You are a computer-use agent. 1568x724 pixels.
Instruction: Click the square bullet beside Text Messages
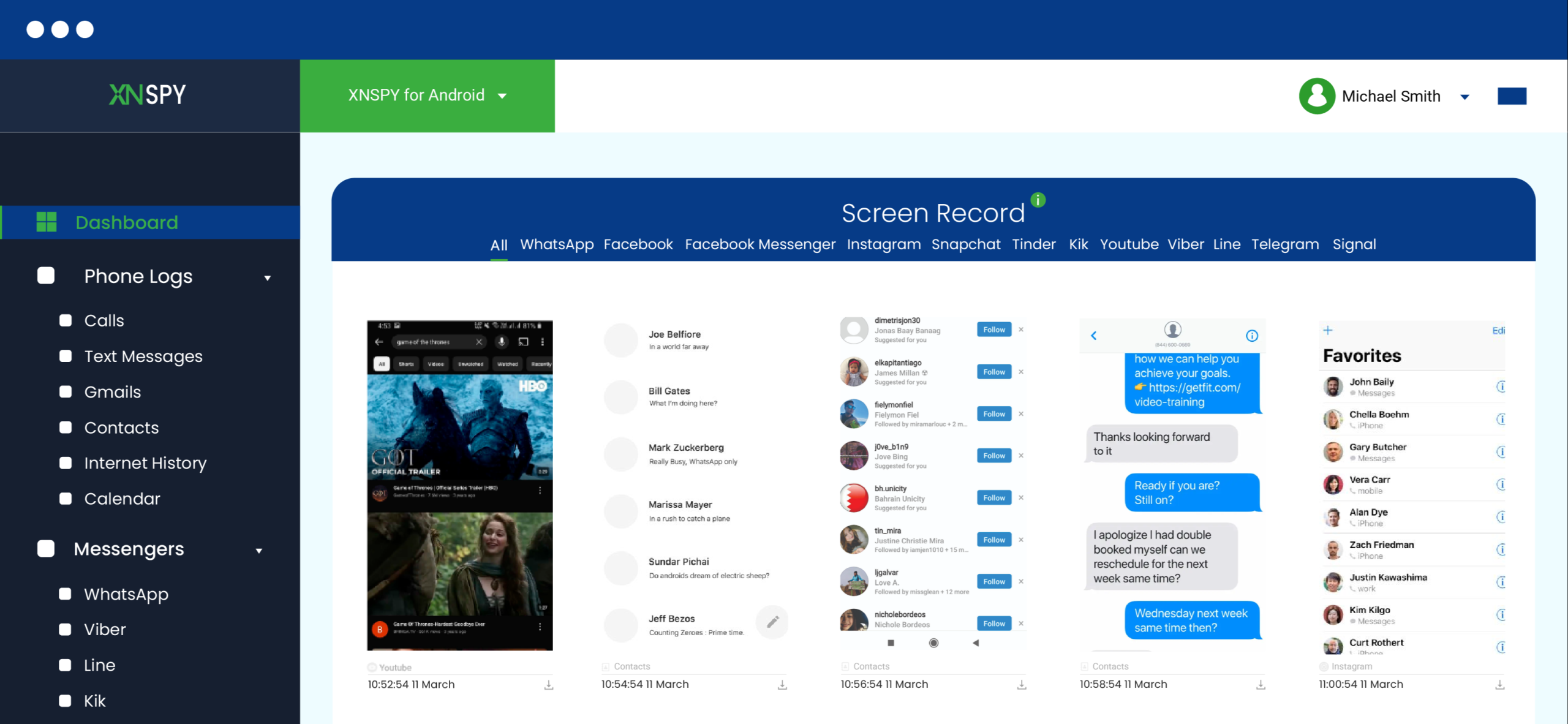pos(66,356)
